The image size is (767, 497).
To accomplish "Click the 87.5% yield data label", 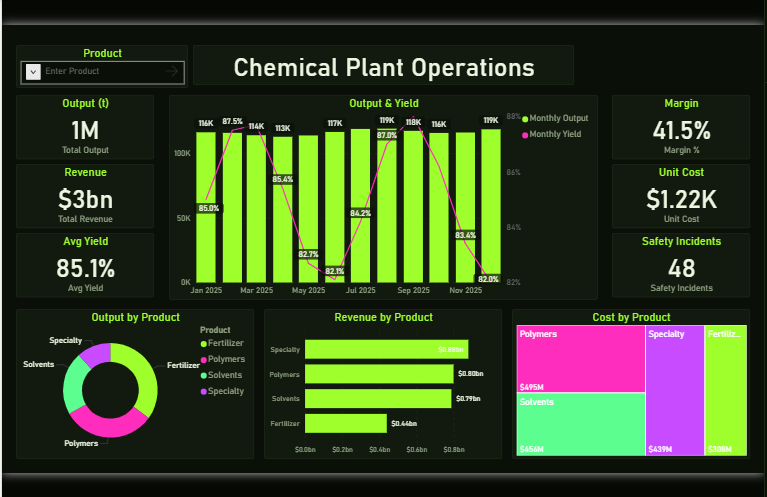I will pos(232,121).
